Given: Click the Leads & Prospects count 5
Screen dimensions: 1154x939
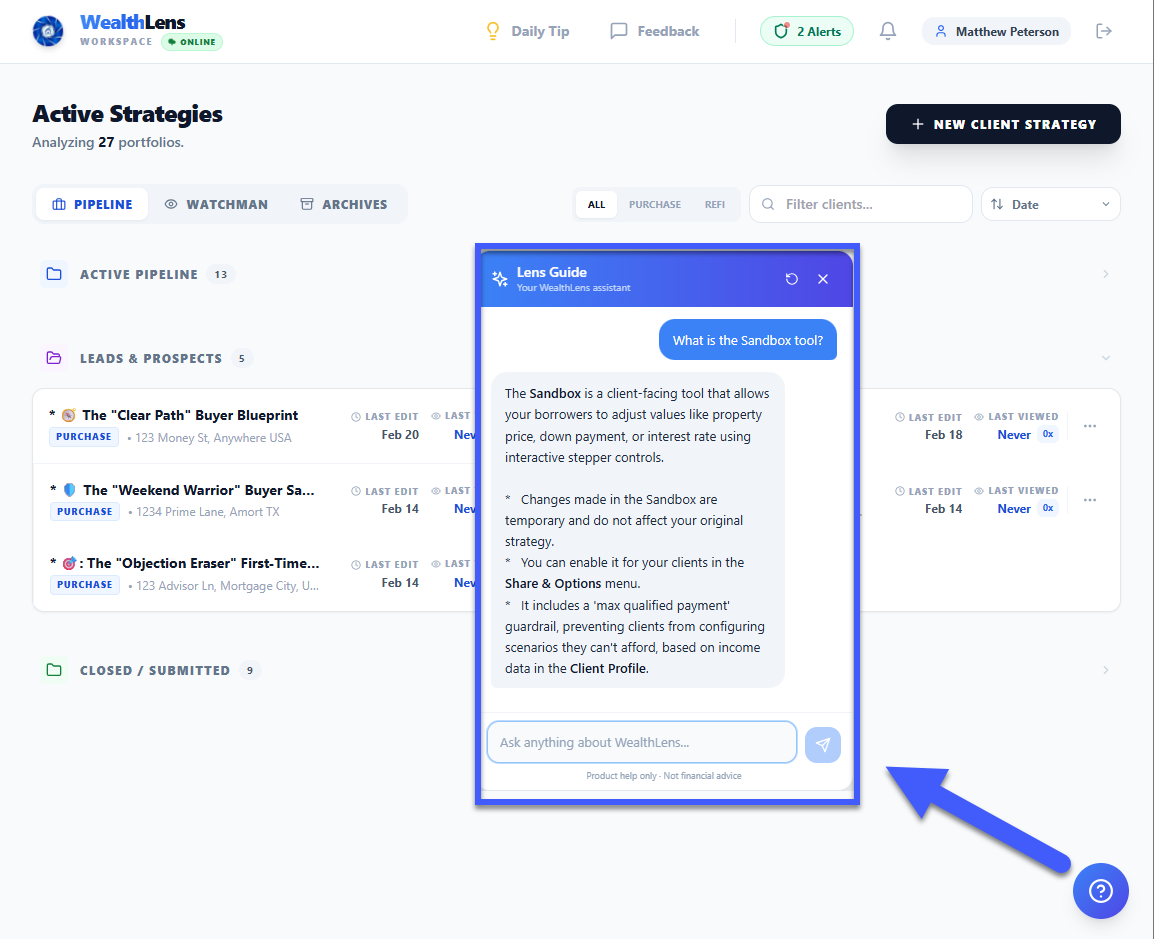Looking at the screenshot, I should click(241, 358).
